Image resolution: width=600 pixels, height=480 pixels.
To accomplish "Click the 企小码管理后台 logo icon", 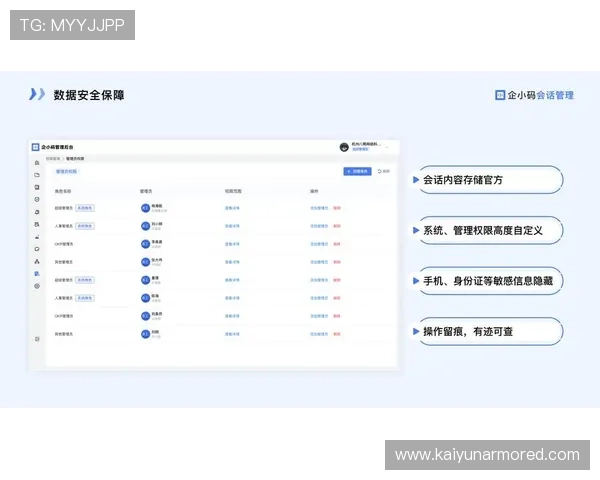I will click(x=35, y=147).
